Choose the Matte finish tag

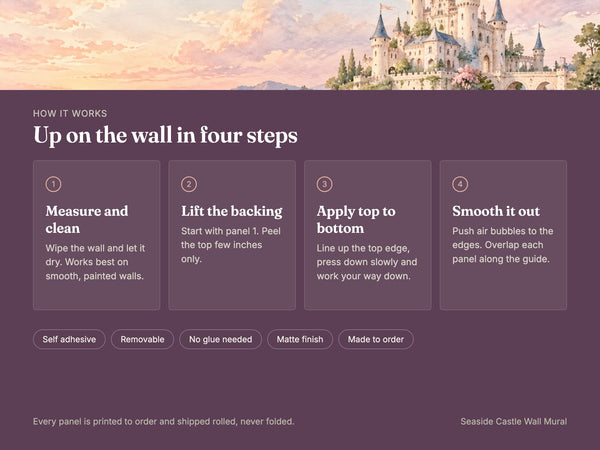[x=300, y=339]
